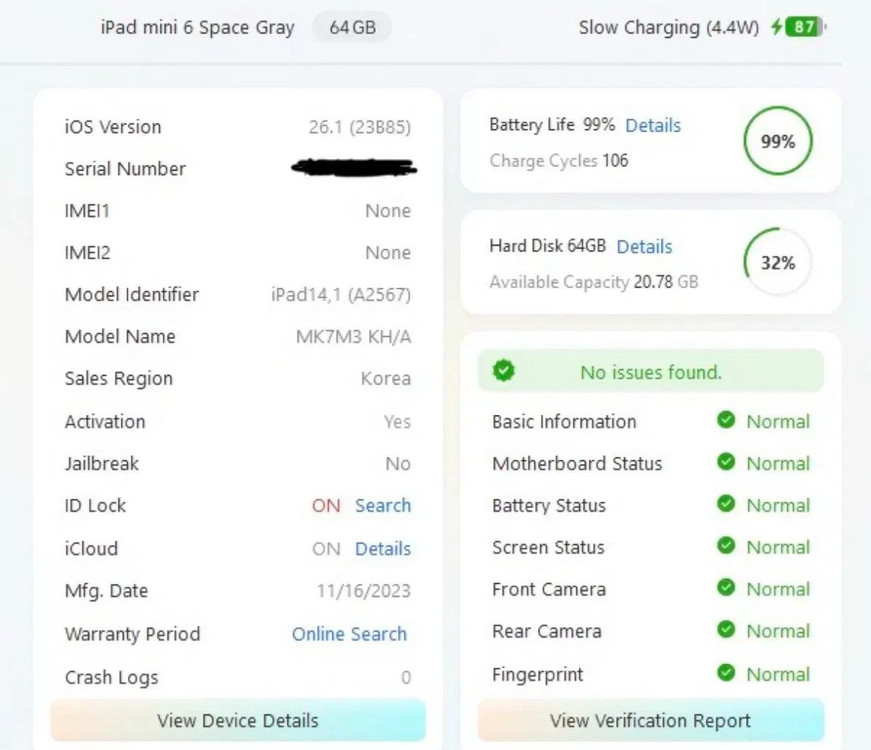Click the checkmark icon beside Basic Information
The image size is (871, 750).
tap(727, 421)
